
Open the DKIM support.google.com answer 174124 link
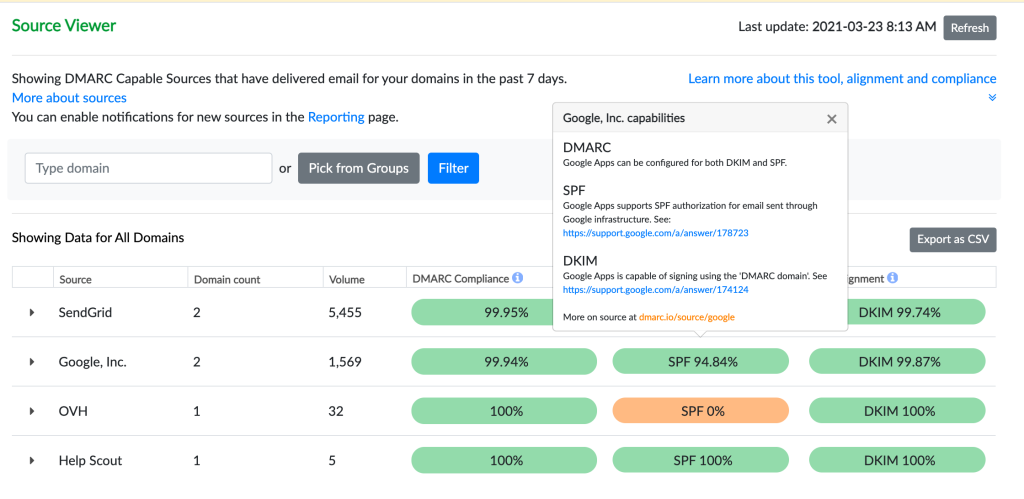point(656,289)
